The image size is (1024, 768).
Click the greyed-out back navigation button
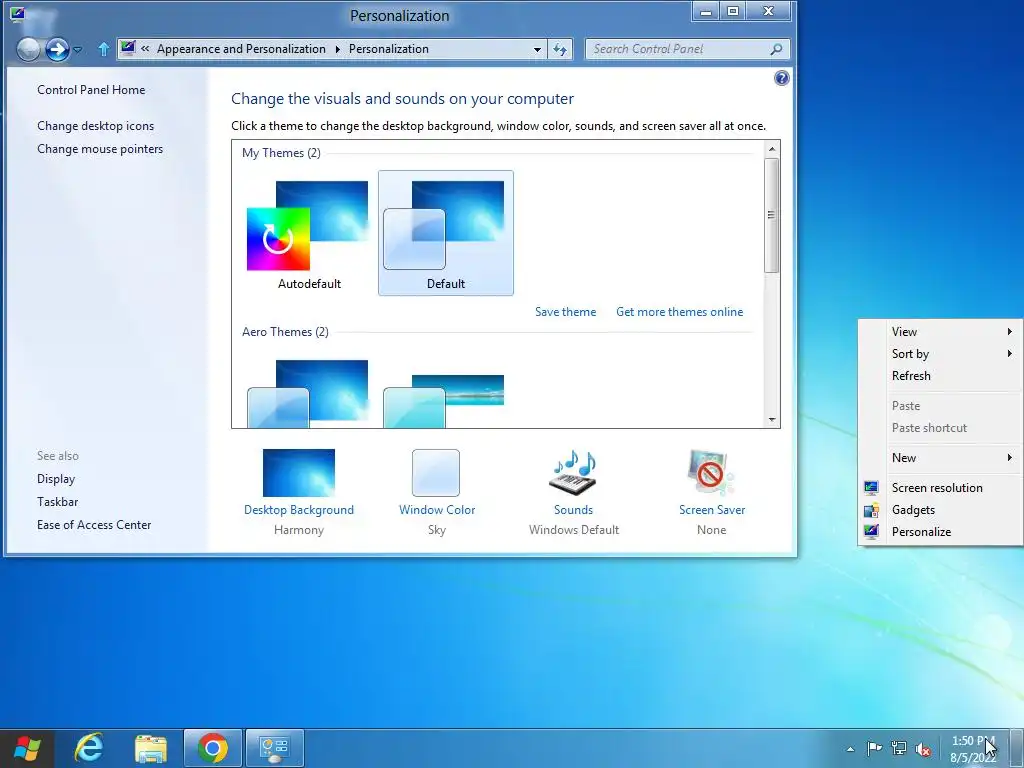point(28,49)
